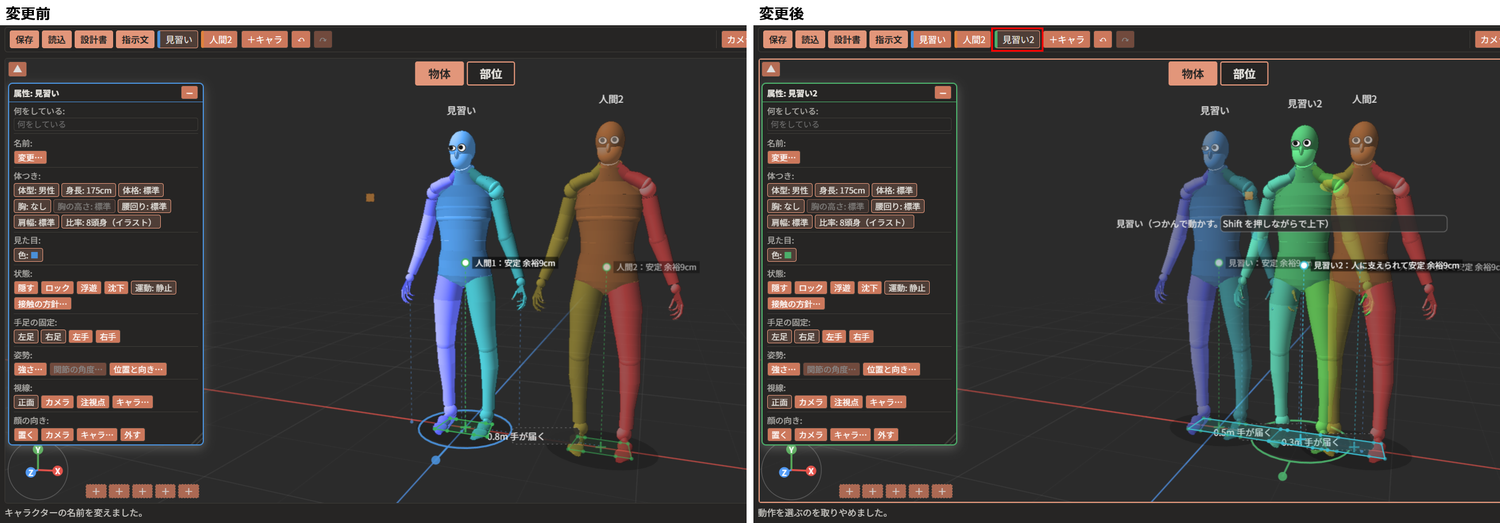Toggle 右足 fixation in the 見習い panel
The image size is (1500, 523).
[53, 337]
